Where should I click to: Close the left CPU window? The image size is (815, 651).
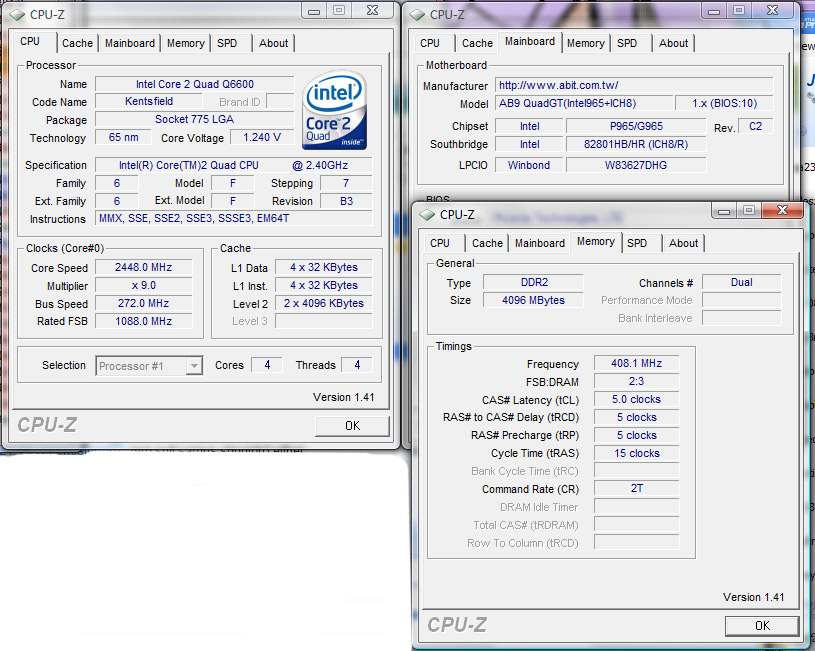click(372, 11)
